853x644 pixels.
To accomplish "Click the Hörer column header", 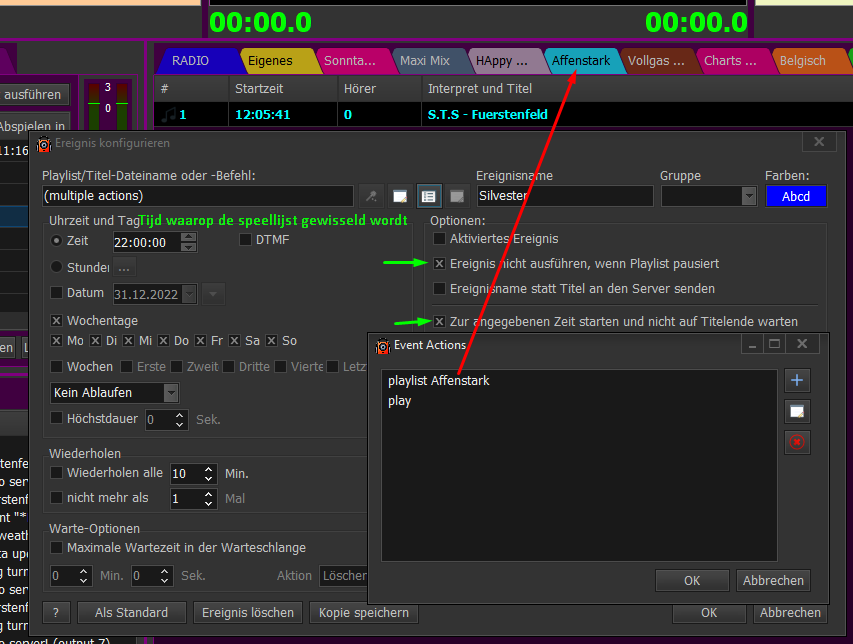I will (x=379, y=89).
